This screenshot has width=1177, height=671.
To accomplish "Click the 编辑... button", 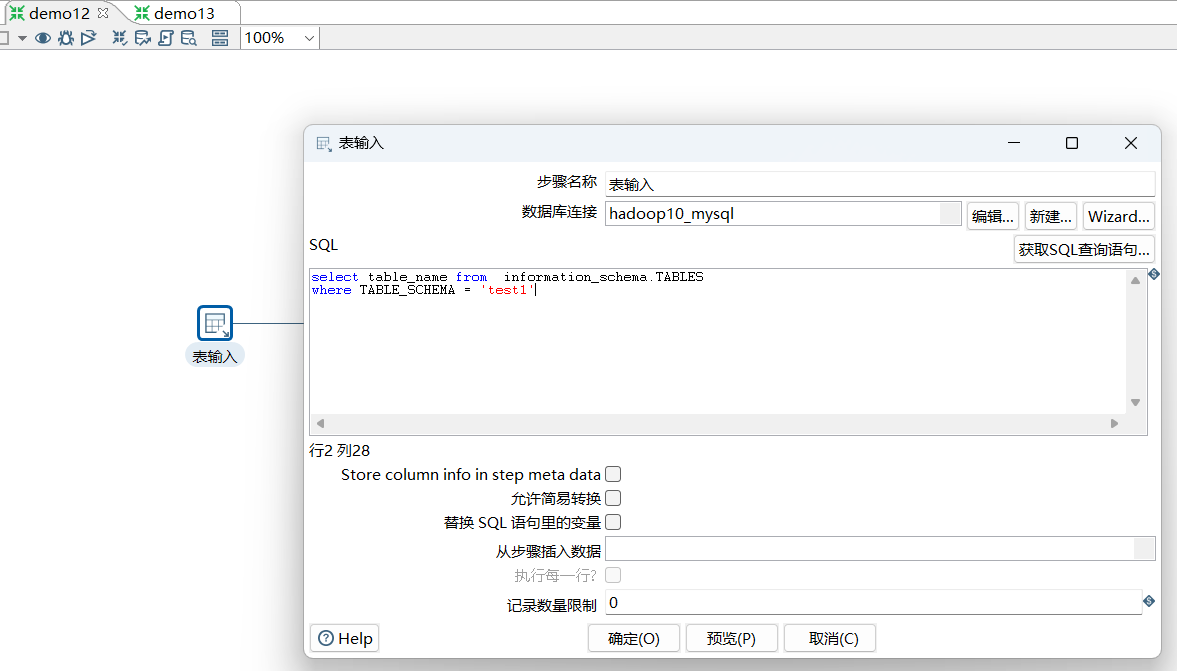I will pos(992,216).
